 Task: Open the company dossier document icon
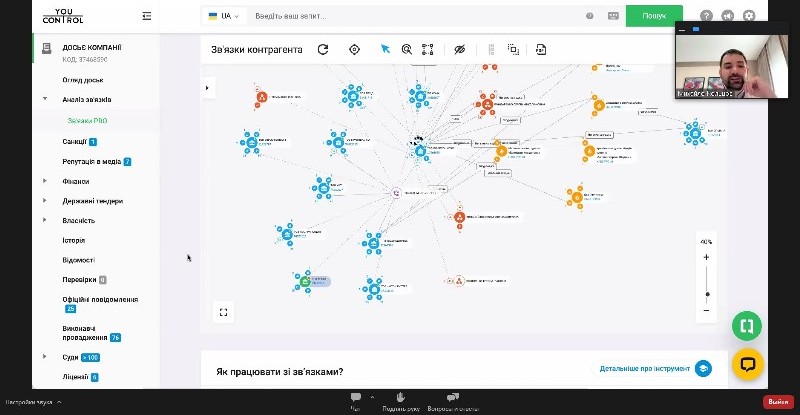[x=46, y=48]
